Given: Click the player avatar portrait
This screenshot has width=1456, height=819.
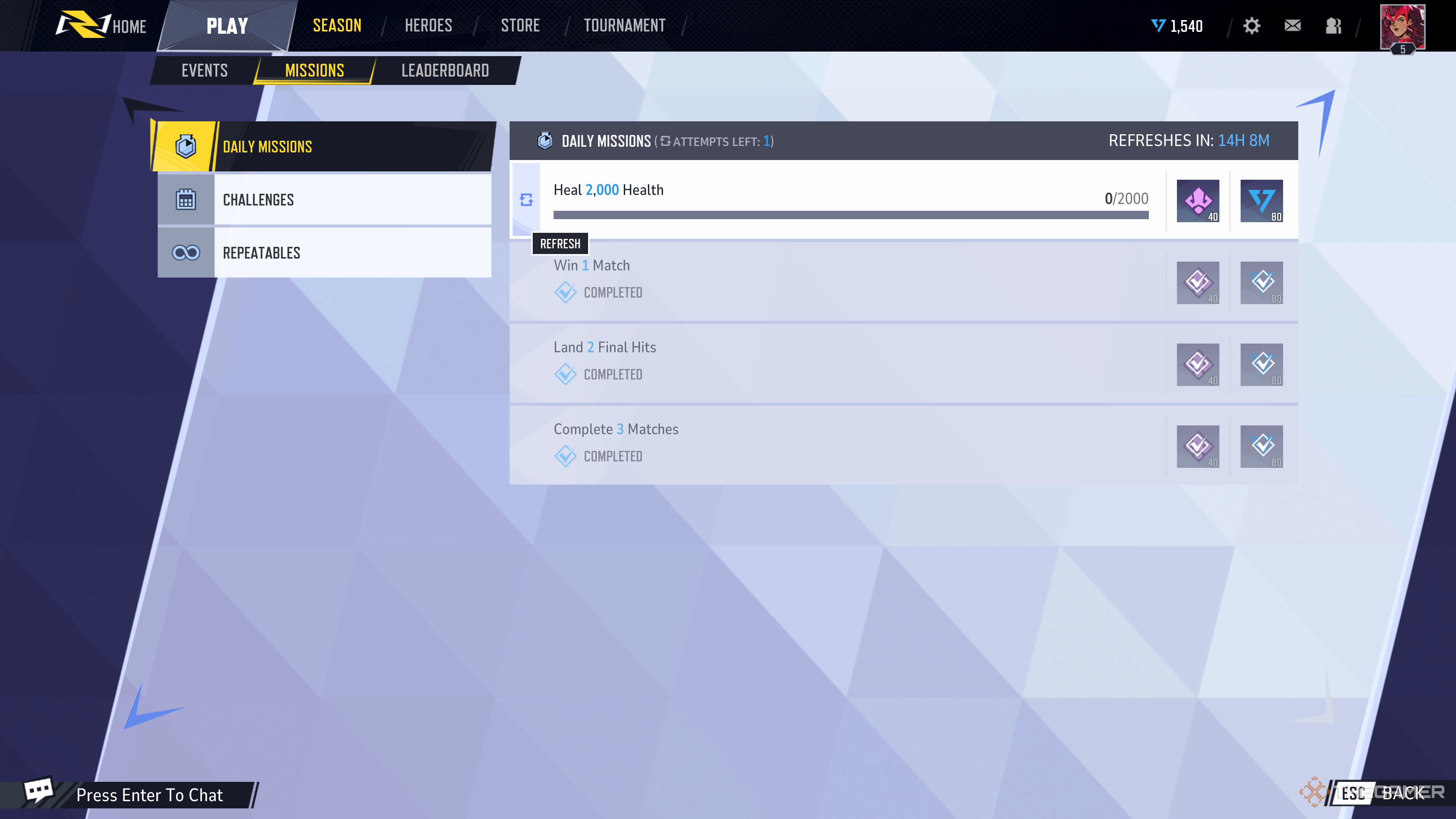Looking at the screenshot, I should (x=1402, y=27).
